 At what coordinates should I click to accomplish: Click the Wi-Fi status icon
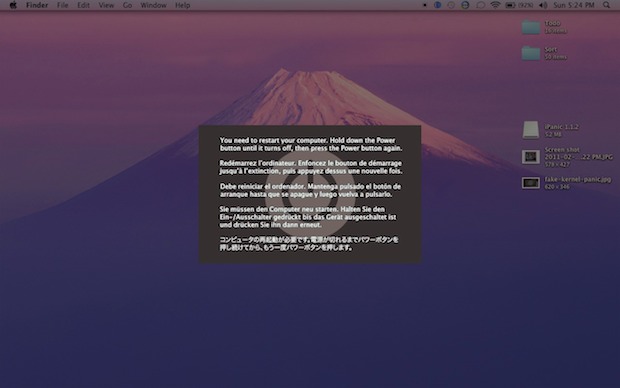(x=495, y=5)
